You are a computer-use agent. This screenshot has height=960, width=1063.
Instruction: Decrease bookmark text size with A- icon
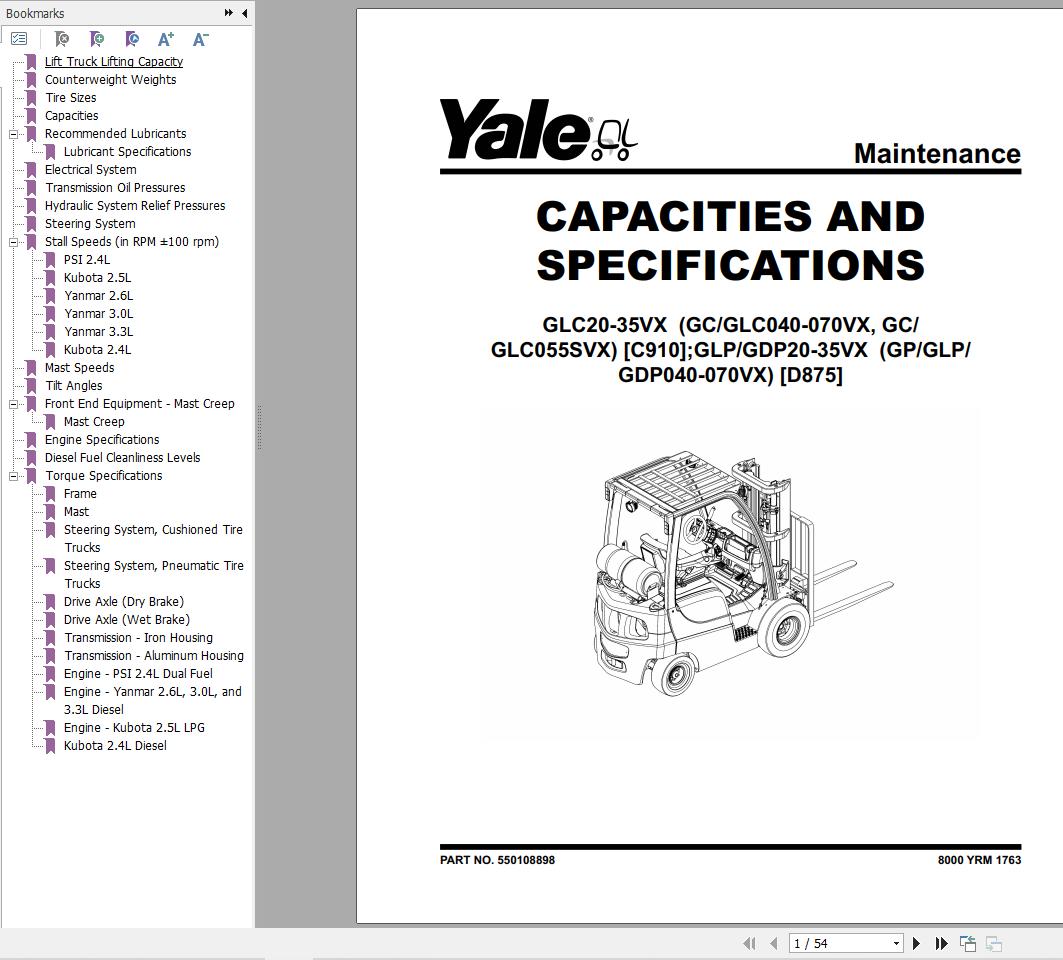(x=200, y=38)
